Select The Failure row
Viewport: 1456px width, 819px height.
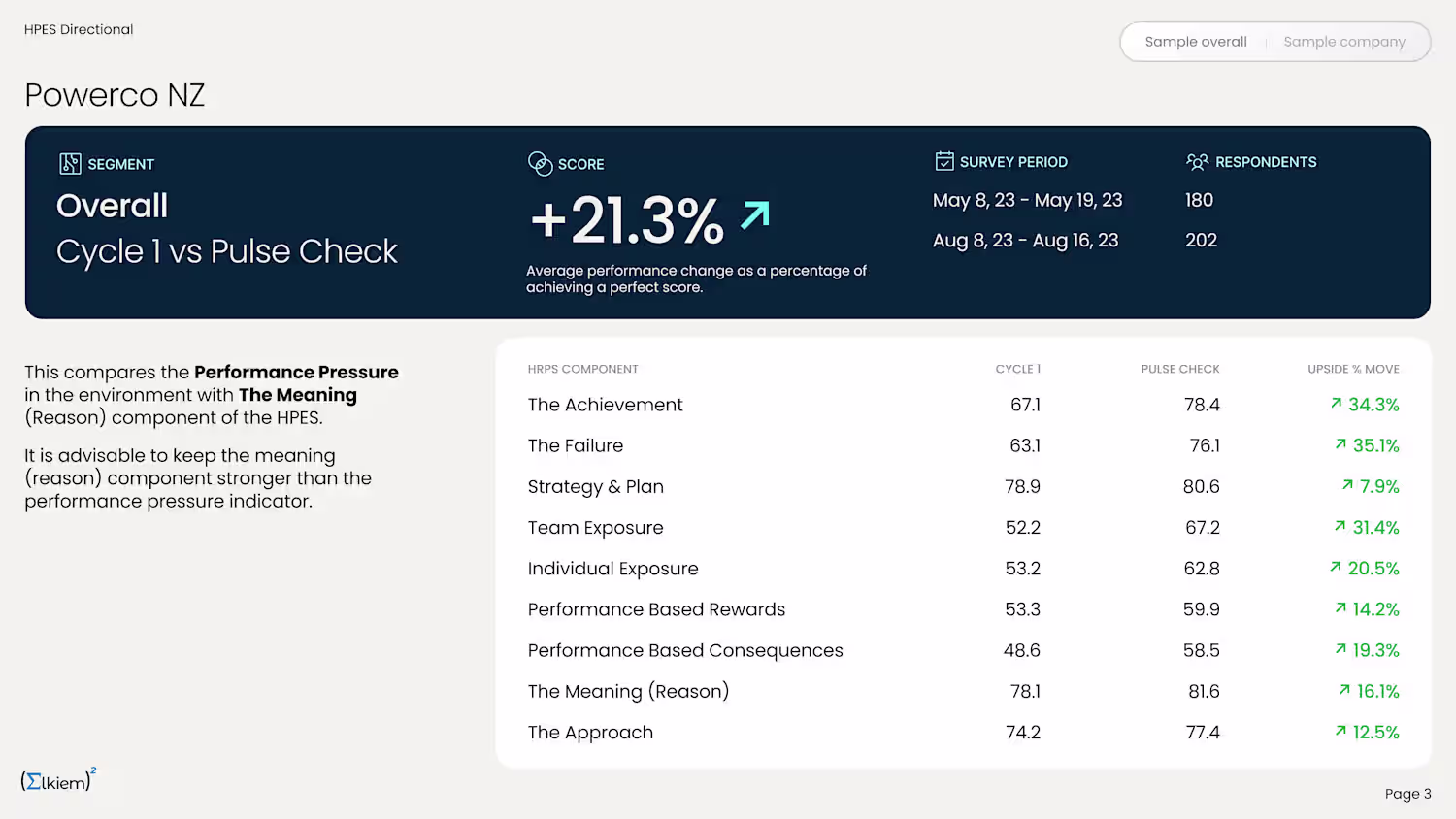click(576, 445)
